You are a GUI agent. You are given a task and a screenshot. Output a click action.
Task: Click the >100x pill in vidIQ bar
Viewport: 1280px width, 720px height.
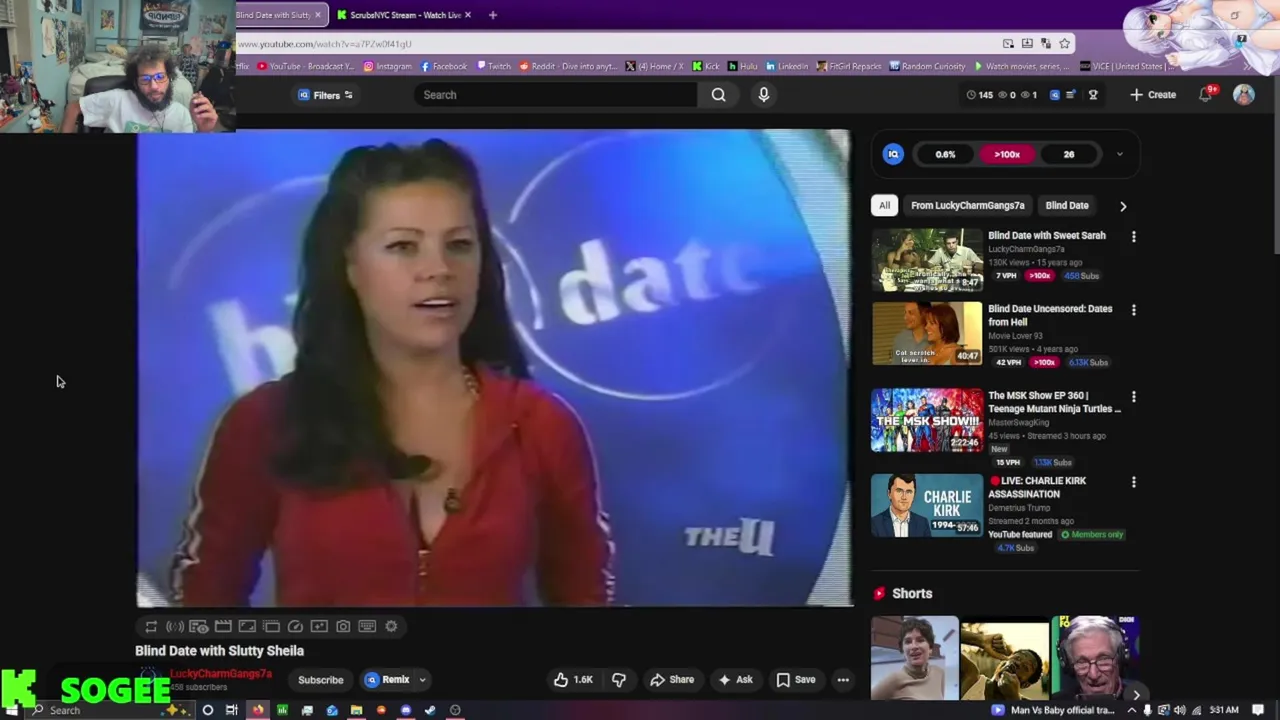[1007, 154]
